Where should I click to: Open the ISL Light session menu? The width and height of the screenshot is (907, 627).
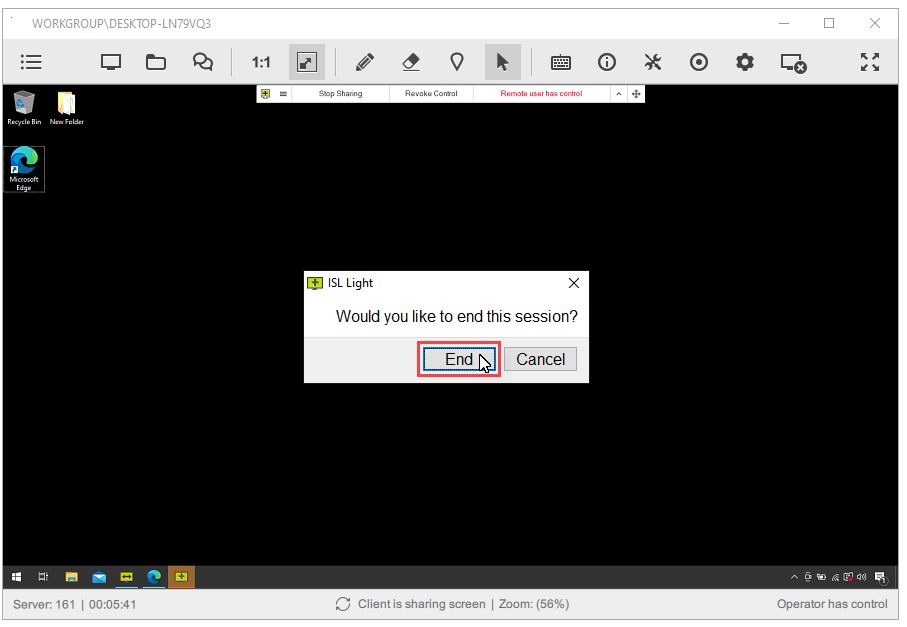pyautogui.click(x=31, y=62)
